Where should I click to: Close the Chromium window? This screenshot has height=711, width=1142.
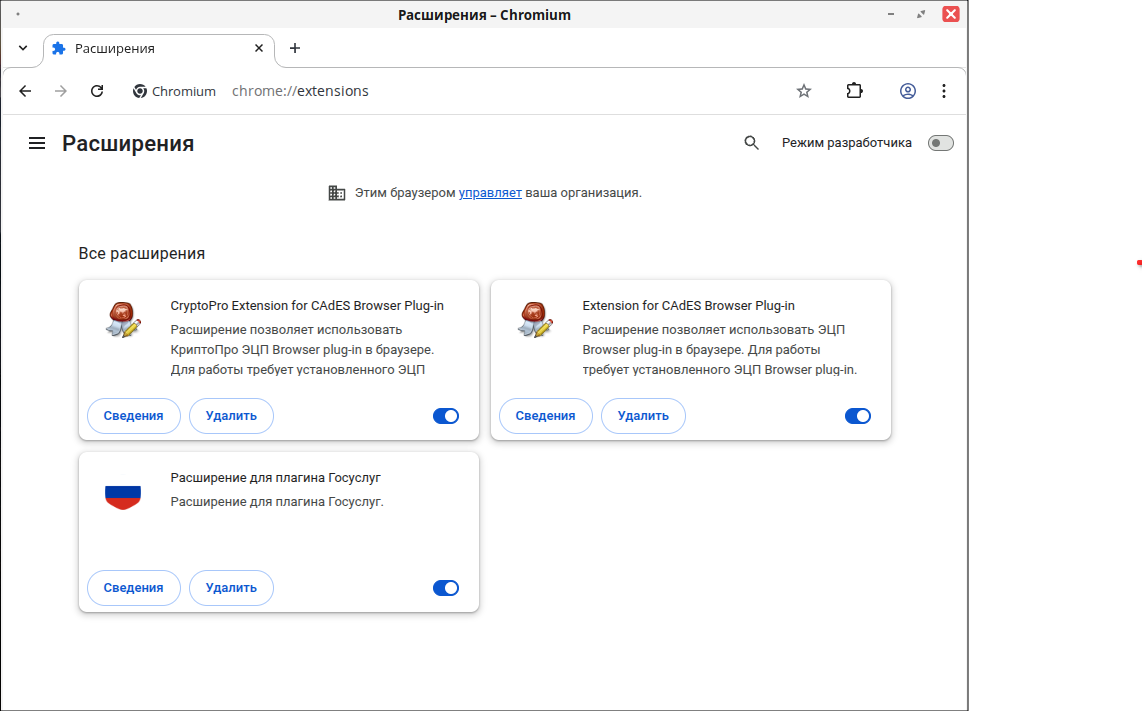click(950, 14)
